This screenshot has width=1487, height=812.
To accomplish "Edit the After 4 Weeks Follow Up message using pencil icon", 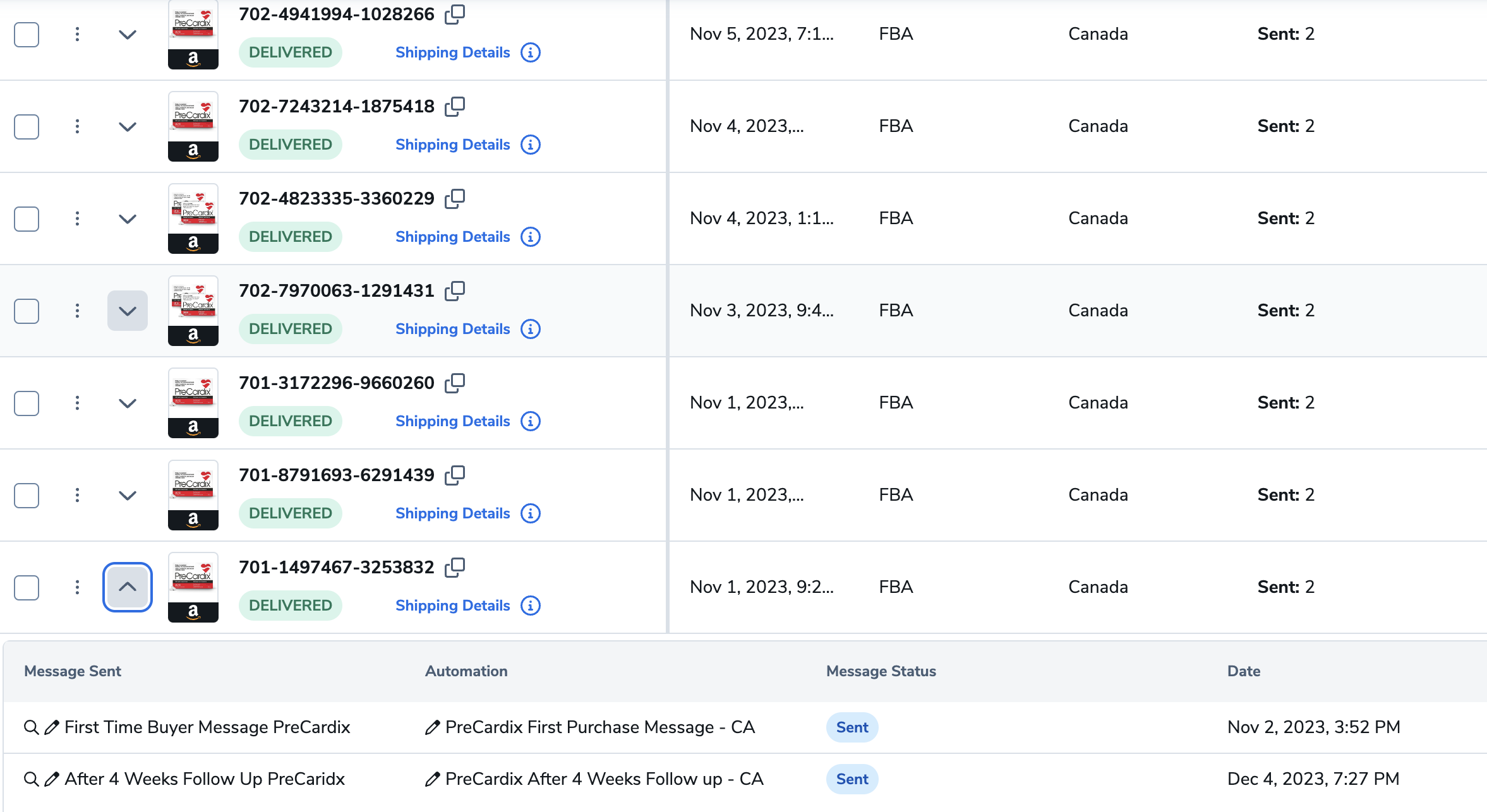I will coord(51,779).
